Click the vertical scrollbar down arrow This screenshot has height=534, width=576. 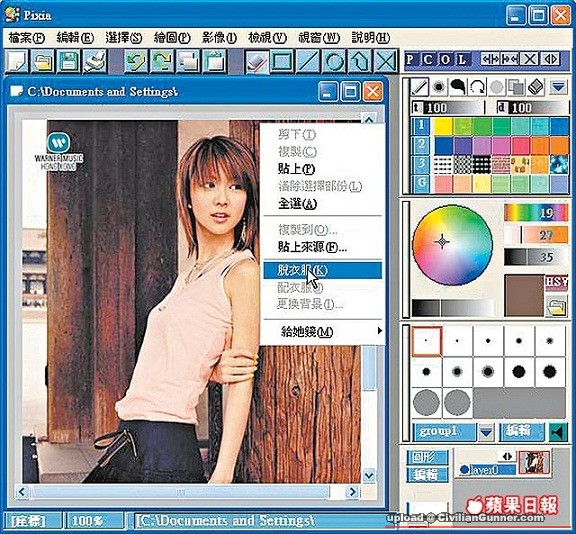pyautogui.click(x=368, y=475)
